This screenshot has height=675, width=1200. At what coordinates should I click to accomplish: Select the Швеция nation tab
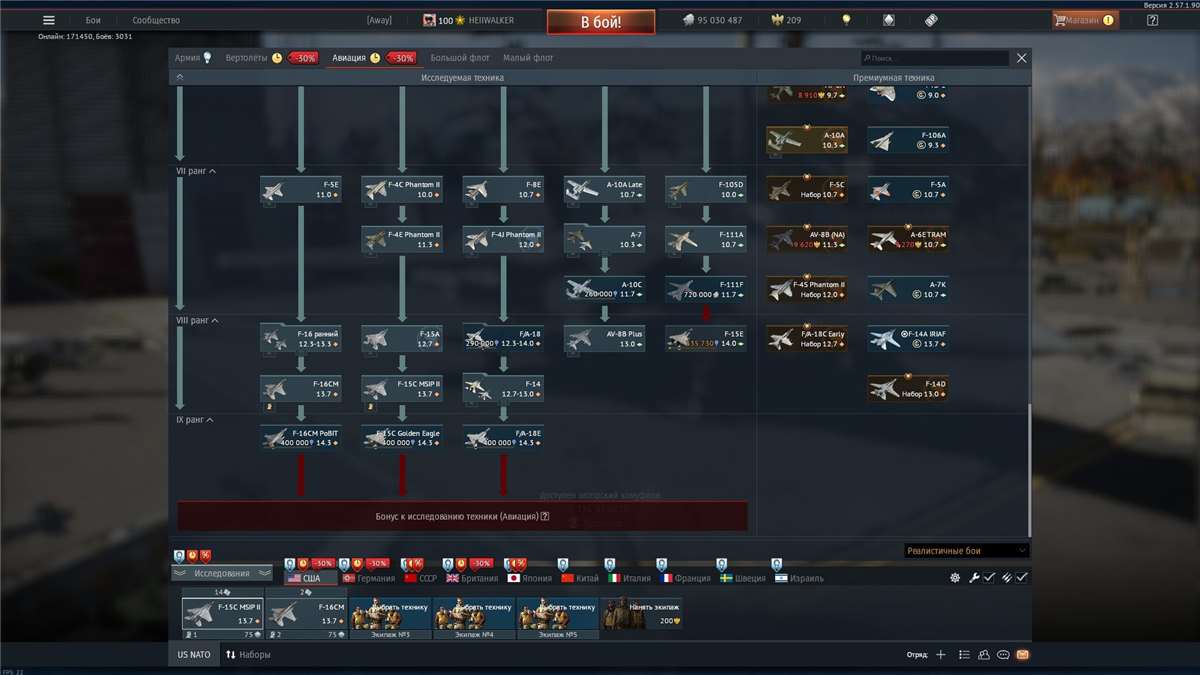(x=743, y=578)
